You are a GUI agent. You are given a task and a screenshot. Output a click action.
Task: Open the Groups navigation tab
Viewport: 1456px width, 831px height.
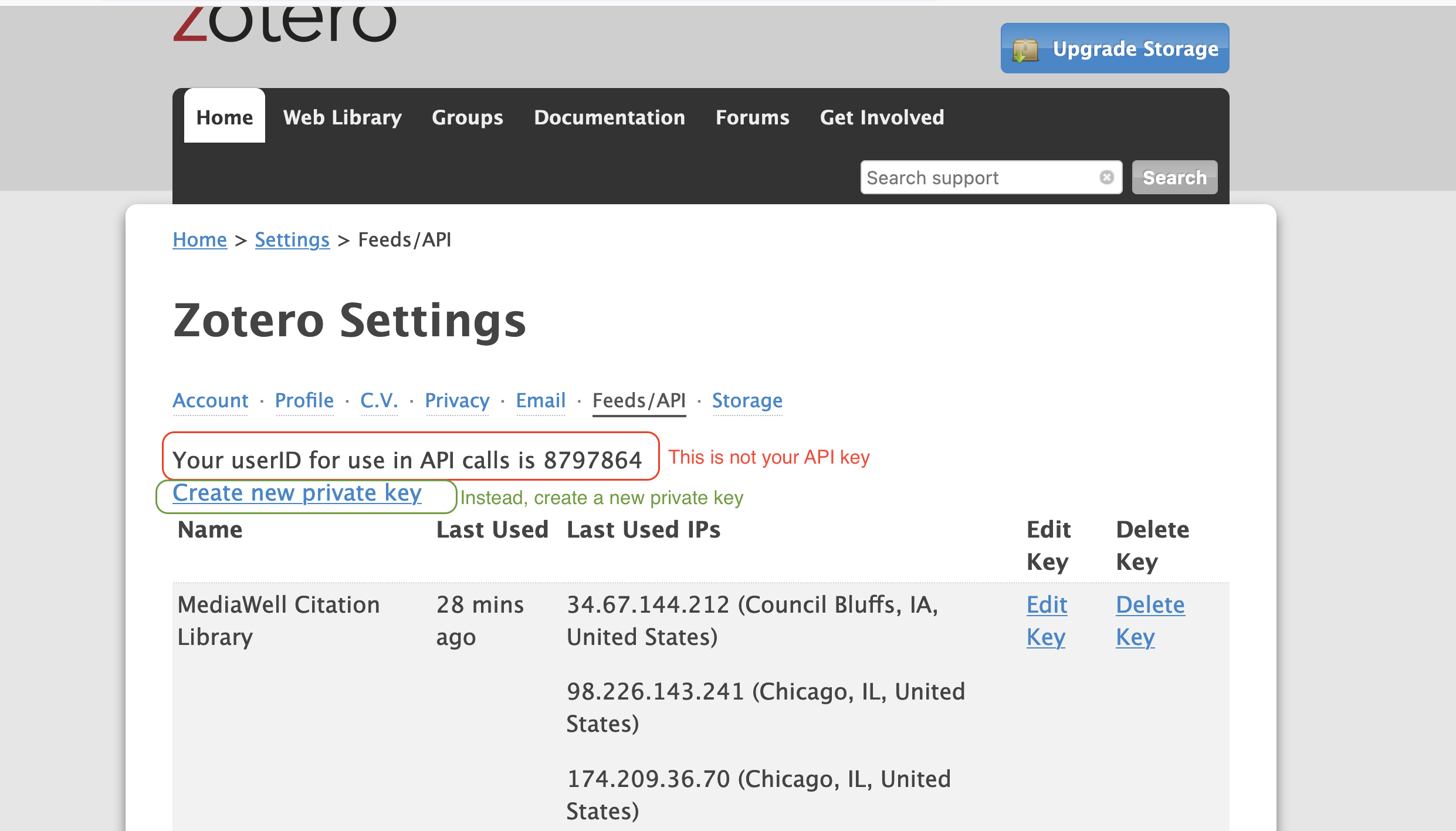click(x=467, y=117)
